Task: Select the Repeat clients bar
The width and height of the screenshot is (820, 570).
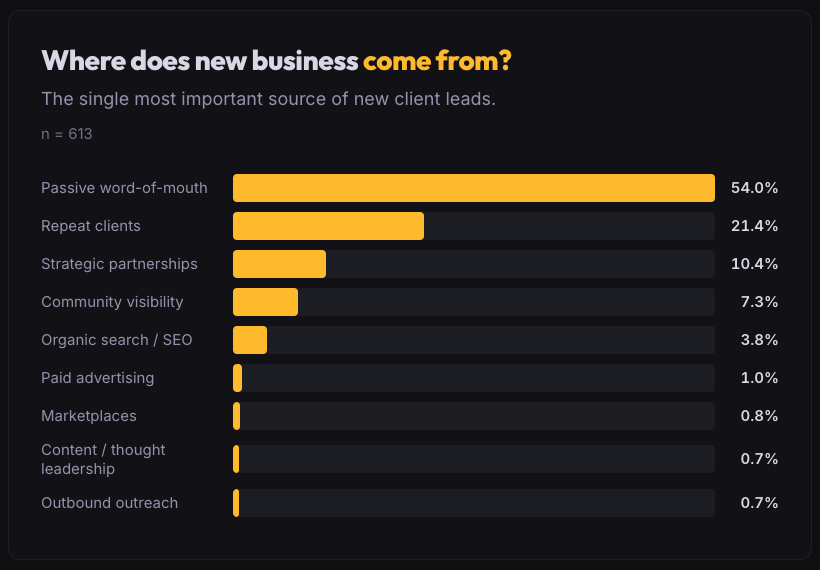Action: (328, 226)
